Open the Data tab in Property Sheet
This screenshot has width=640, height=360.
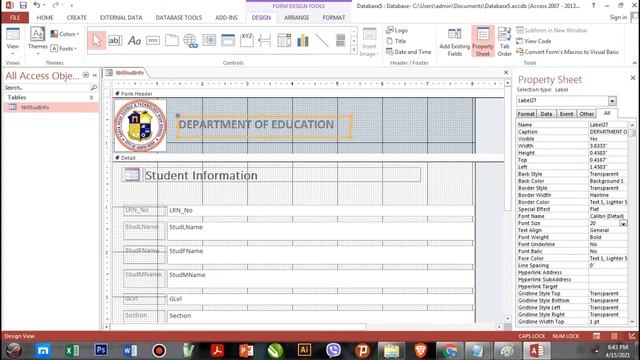[546, 114]
